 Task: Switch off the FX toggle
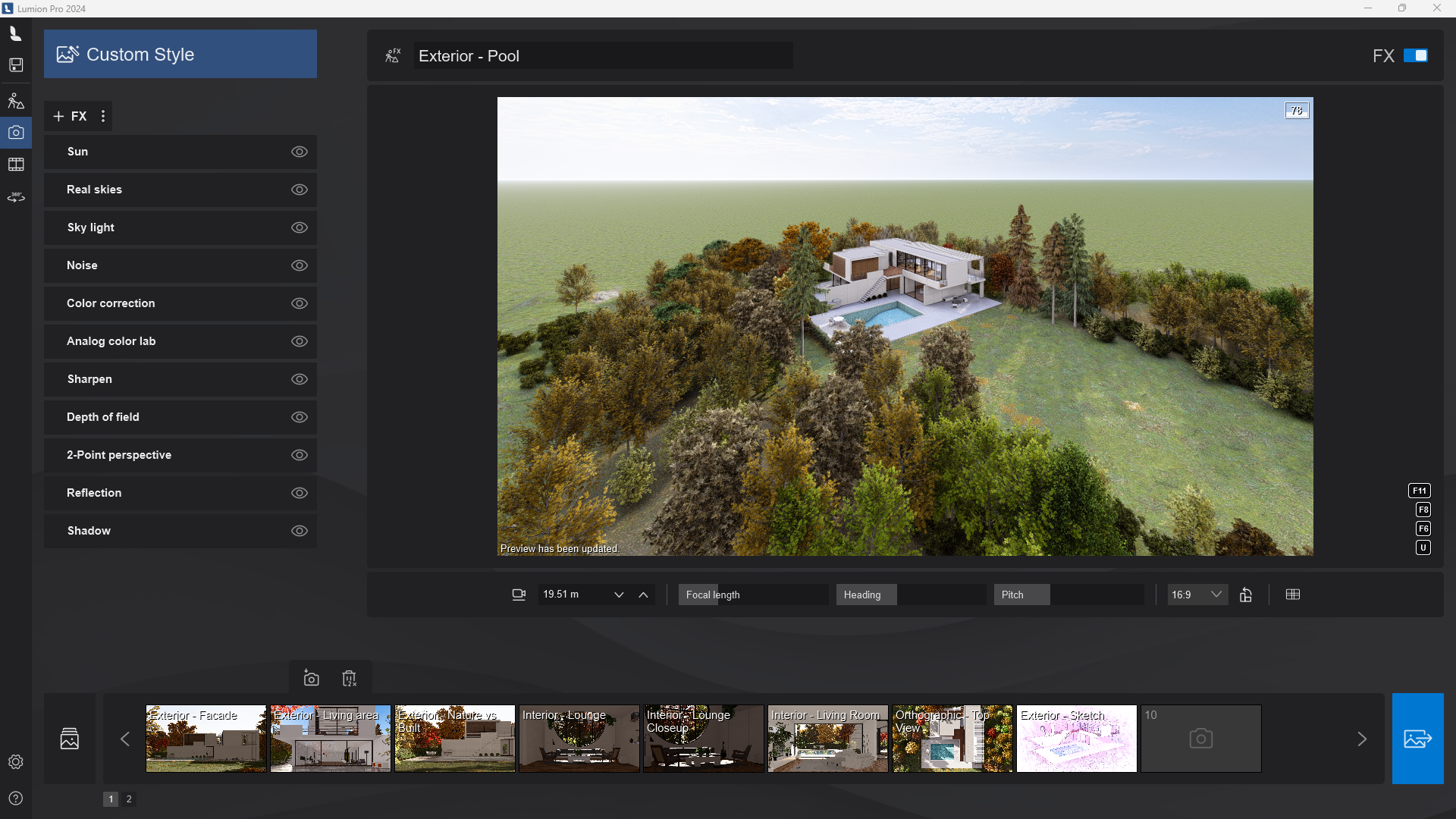[x=1415, y=56]
